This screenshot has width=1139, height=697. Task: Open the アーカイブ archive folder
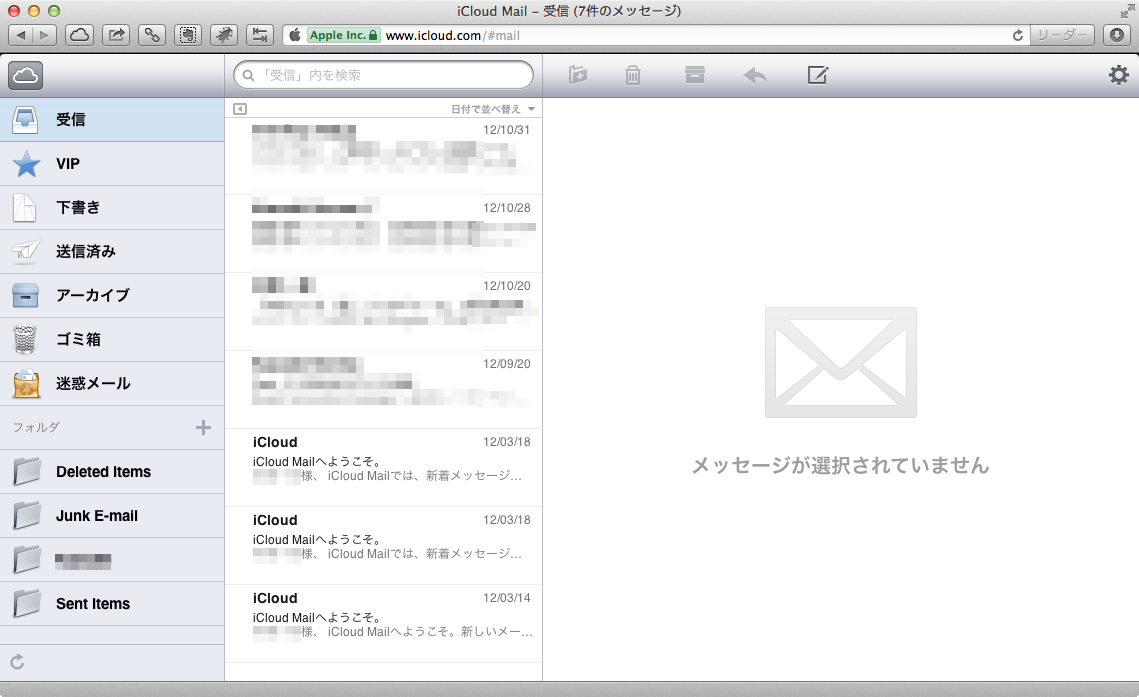point(112,295)
